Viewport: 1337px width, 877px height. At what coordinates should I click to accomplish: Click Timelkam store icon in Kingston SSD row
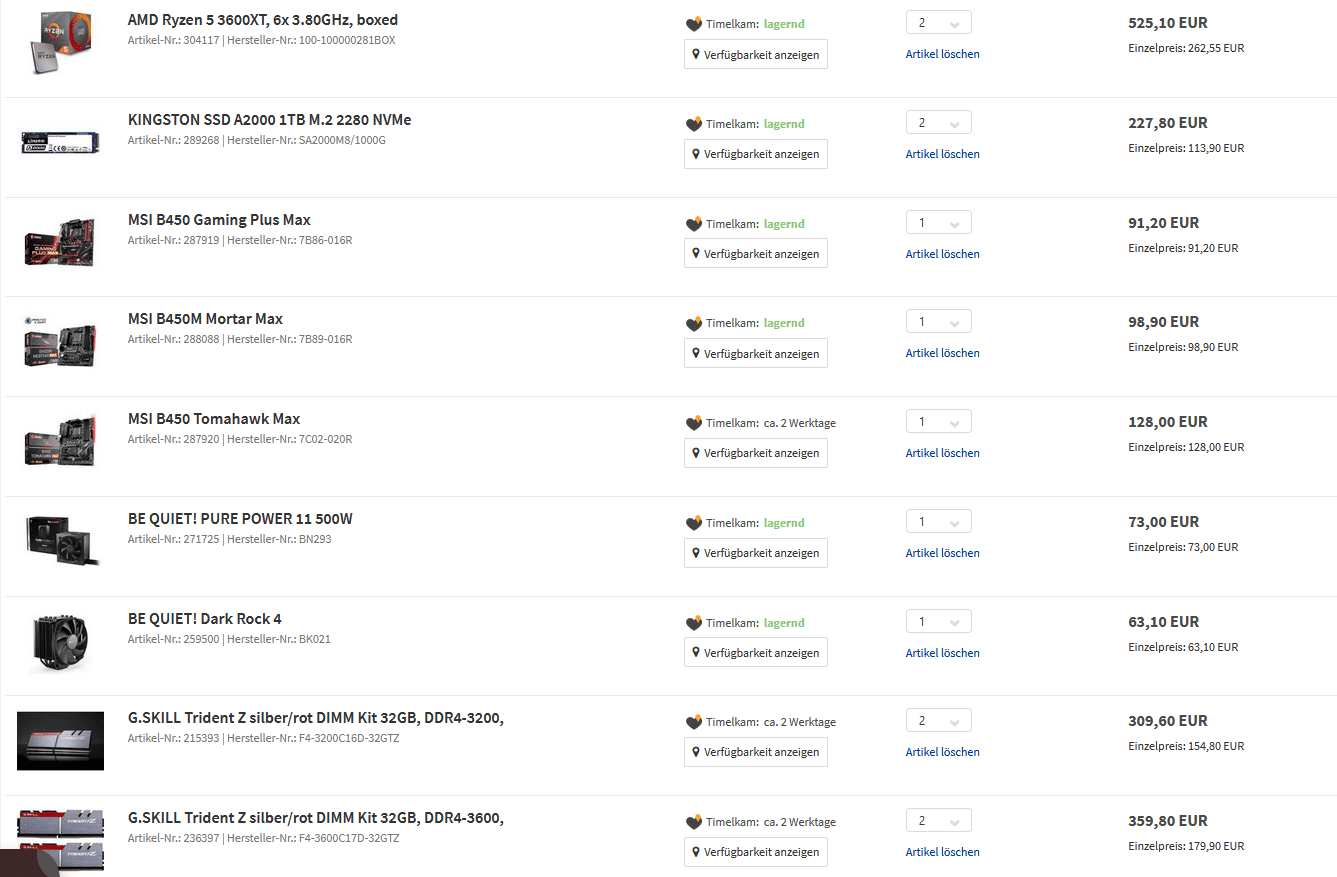pyautogui.click(x=694, y=124)
